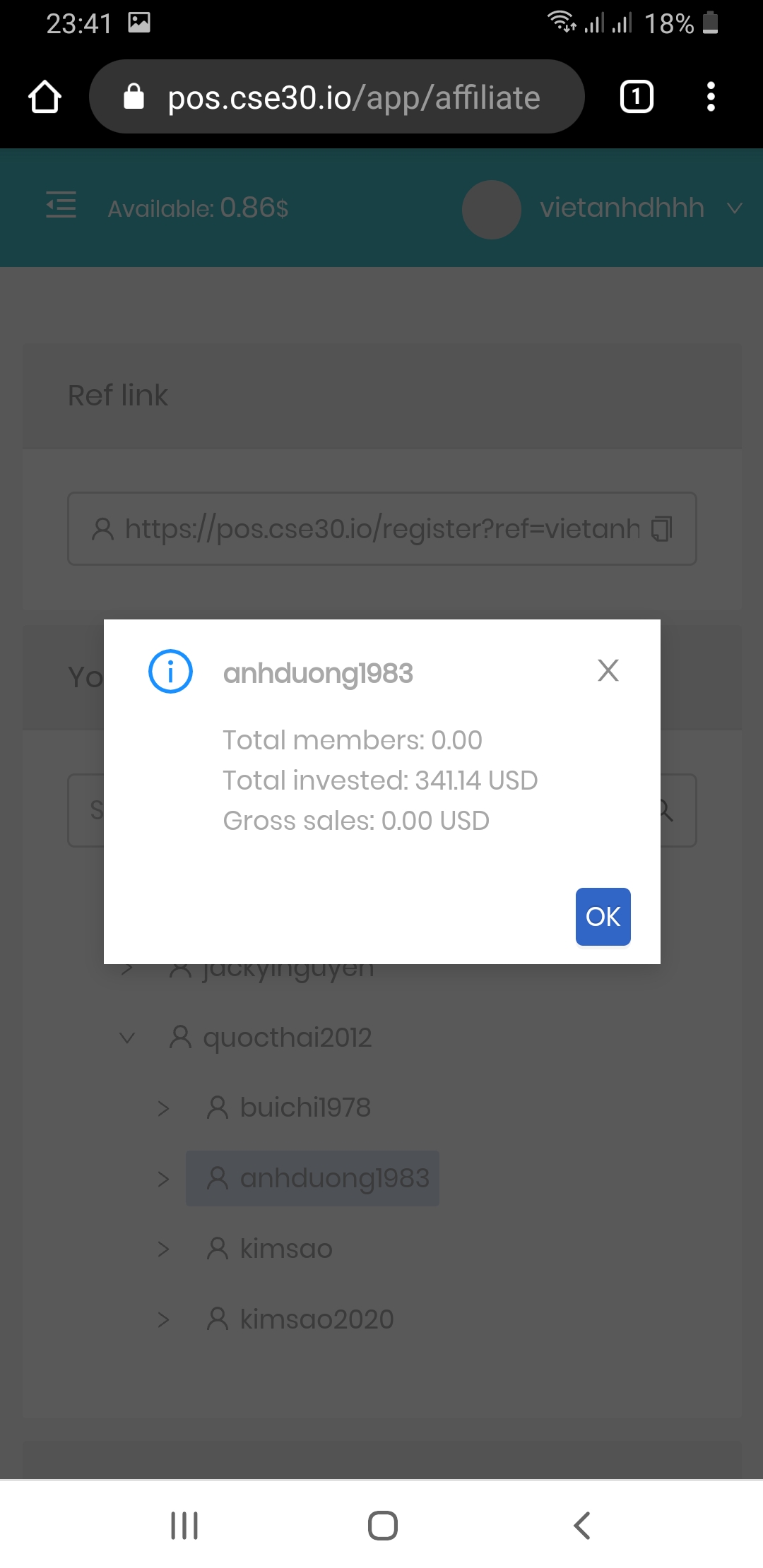The width and height of the screenshot is (763, 1568).
Task: Click the copy ref link icon
Action: click(x=661, y=528)
